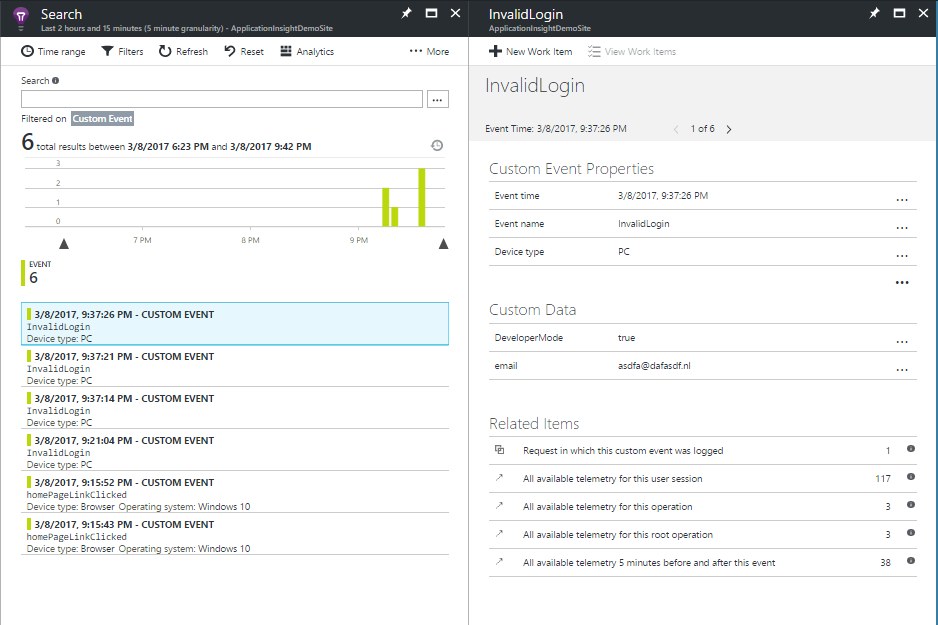Open ellipsis menu for email row
This screenshot has width=938, height=625.
tap(902, 370)
